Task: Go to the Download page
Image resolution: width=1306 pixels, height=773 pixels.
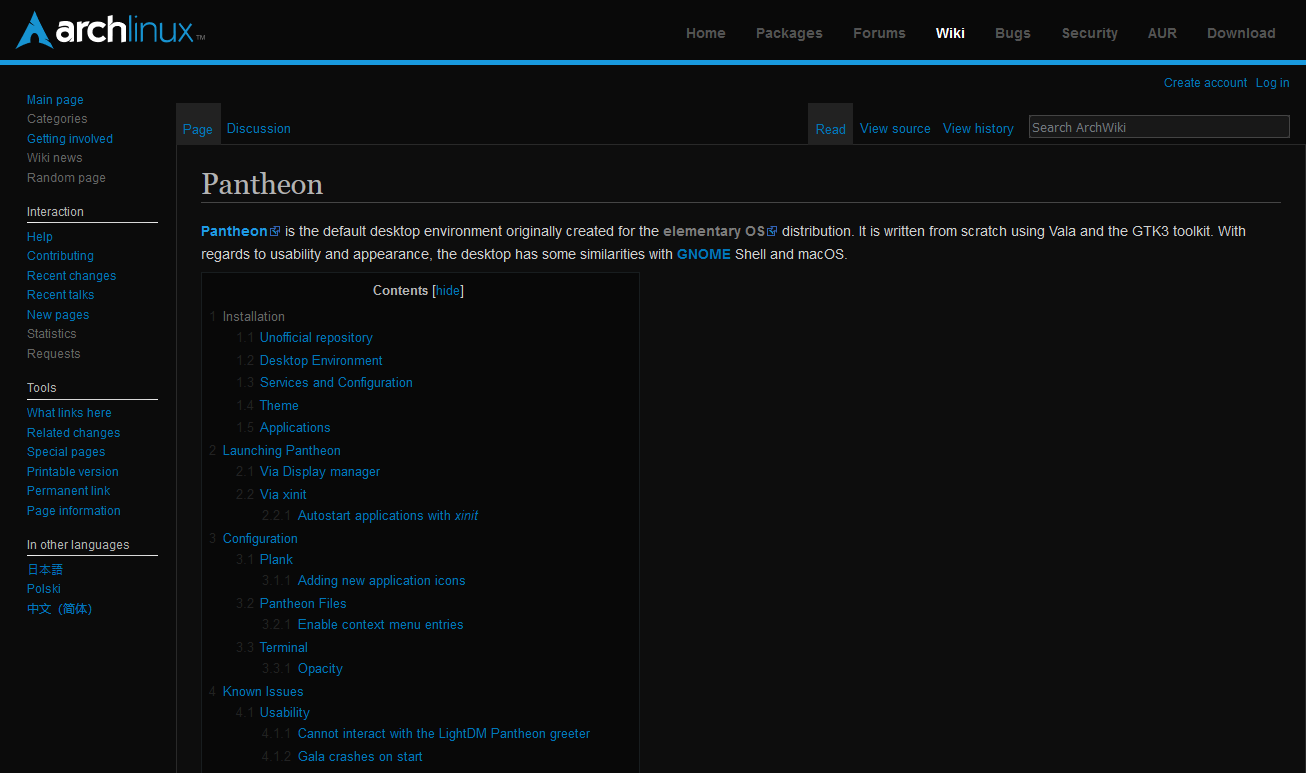Action: pyautogui.click(x=1240, y=33)
